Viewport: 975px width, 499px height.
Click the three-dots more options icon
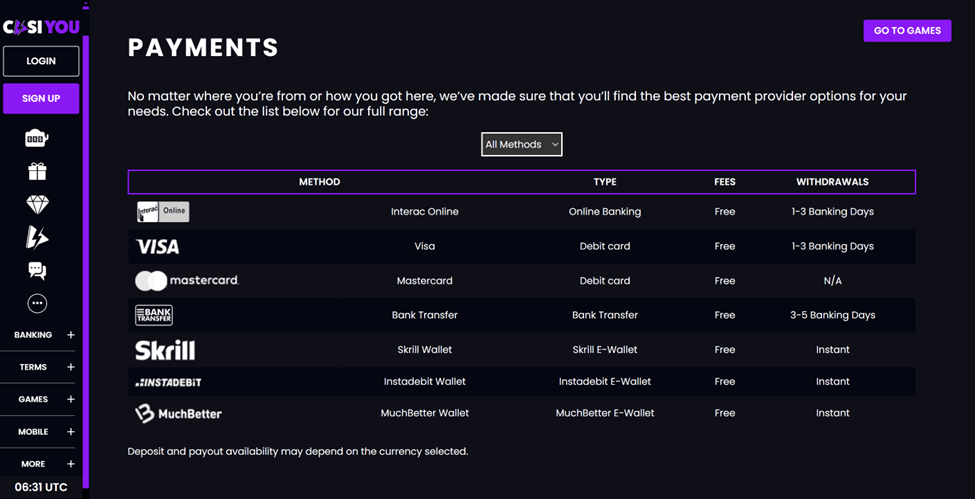37,303
